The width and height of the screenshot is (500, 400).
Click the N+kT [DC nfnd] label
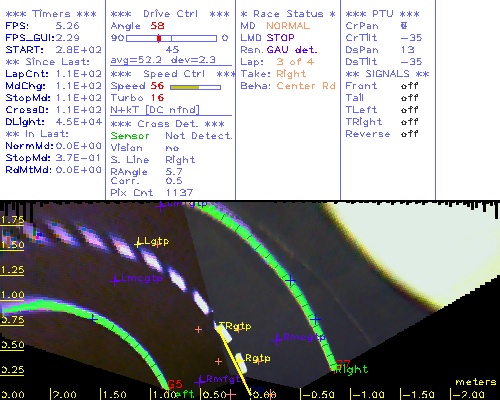(x=155, y=110)
